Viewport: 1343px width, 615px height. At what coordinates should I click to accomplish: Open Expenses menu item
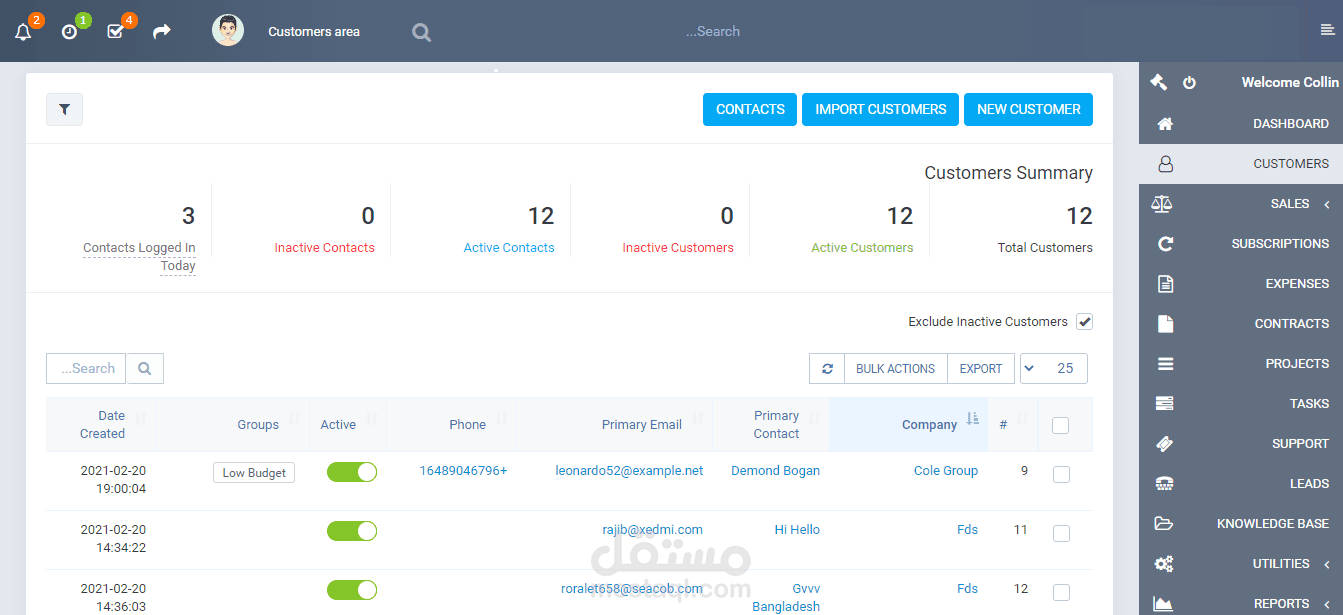[x=1241, y=284]
